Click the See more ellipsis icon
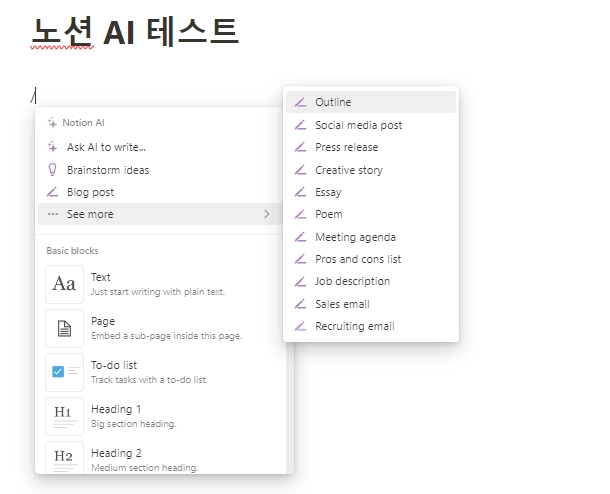Screen dimensions: 610x494 (53, 214)
